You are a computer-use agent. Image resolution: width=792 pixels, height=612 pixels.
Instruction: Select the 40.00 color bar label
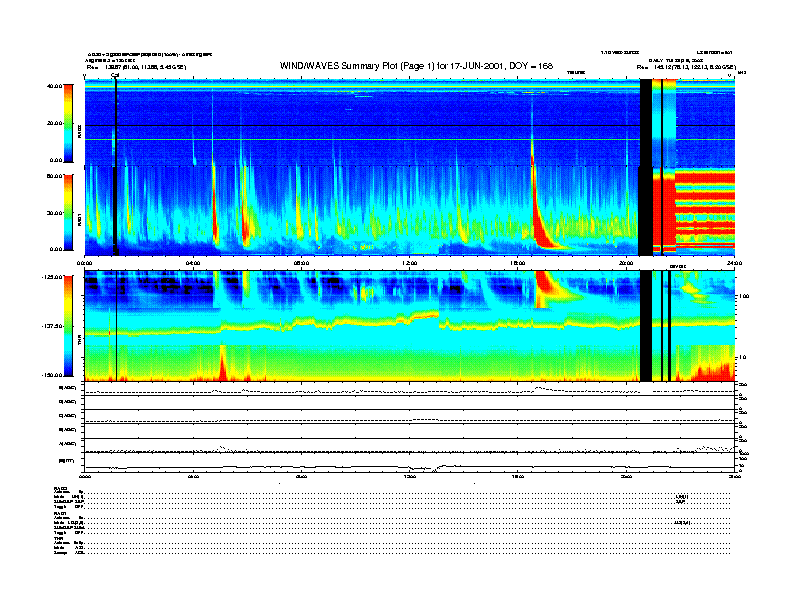pyautogui.click(x=54, y=86)
